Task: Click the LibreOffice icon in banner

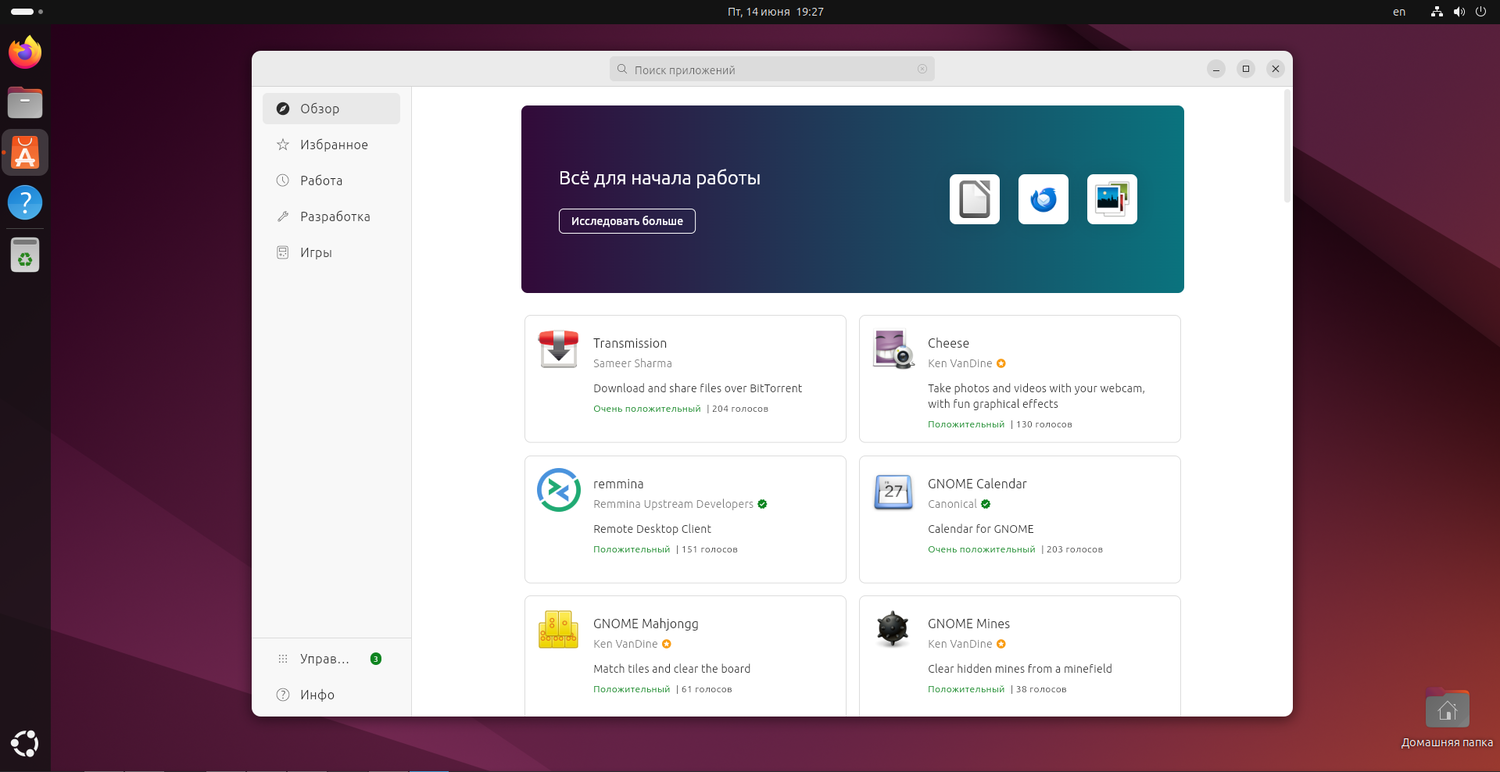Action: coord(974,199)
